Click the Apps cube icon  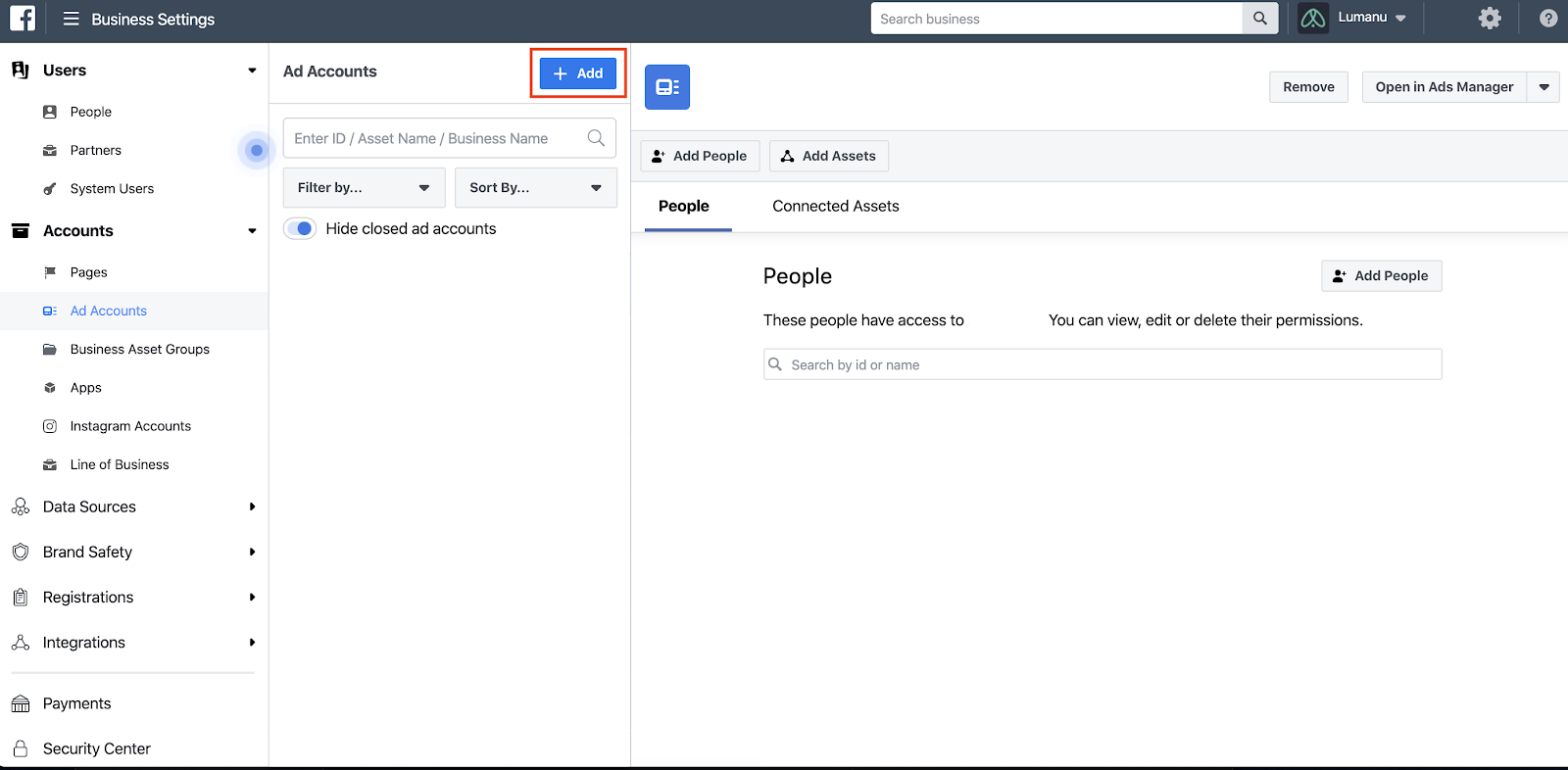[x=50, y=388]
